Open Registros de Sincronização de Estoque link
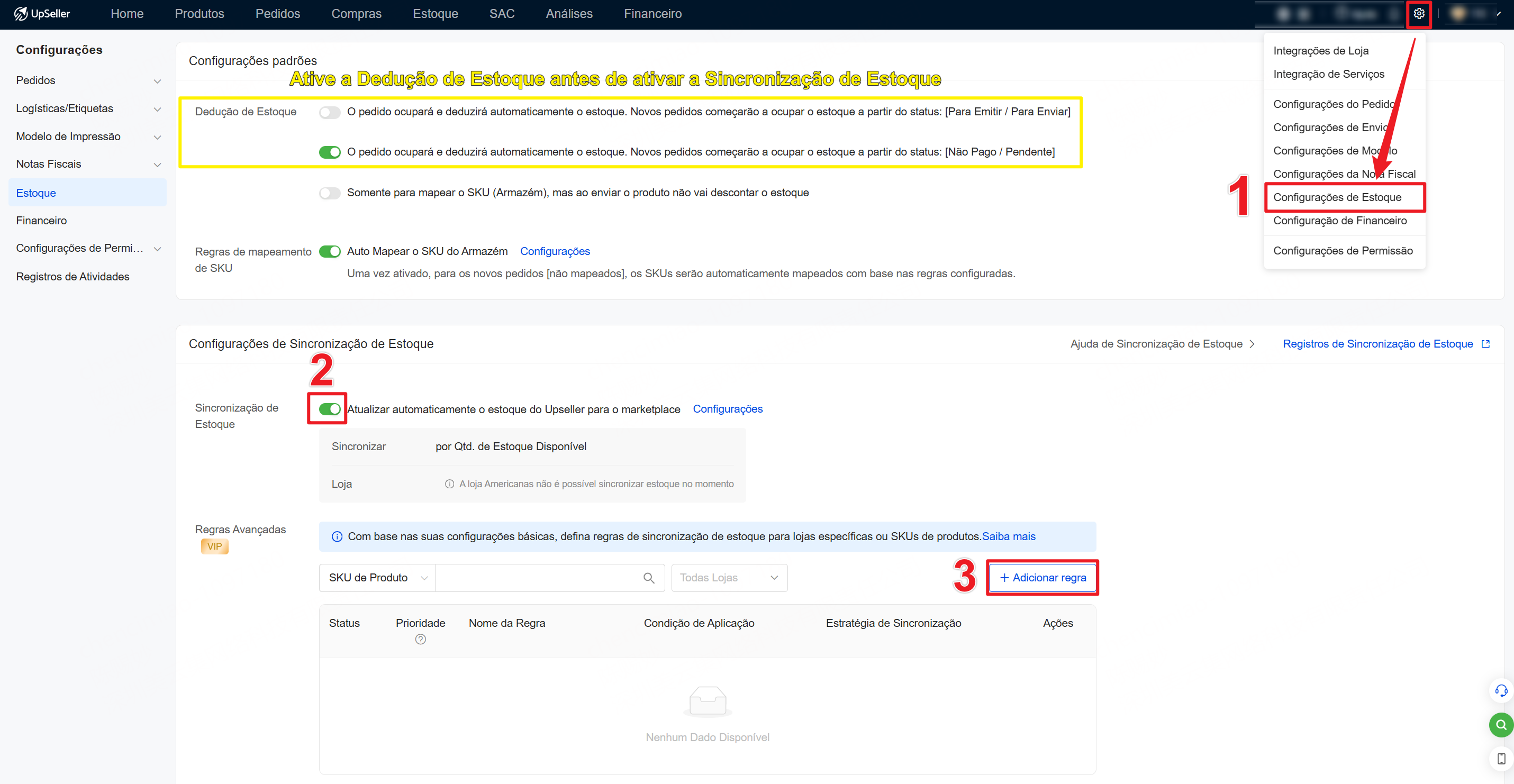This screenshot has height=784, width=1514. (1377, 344)
